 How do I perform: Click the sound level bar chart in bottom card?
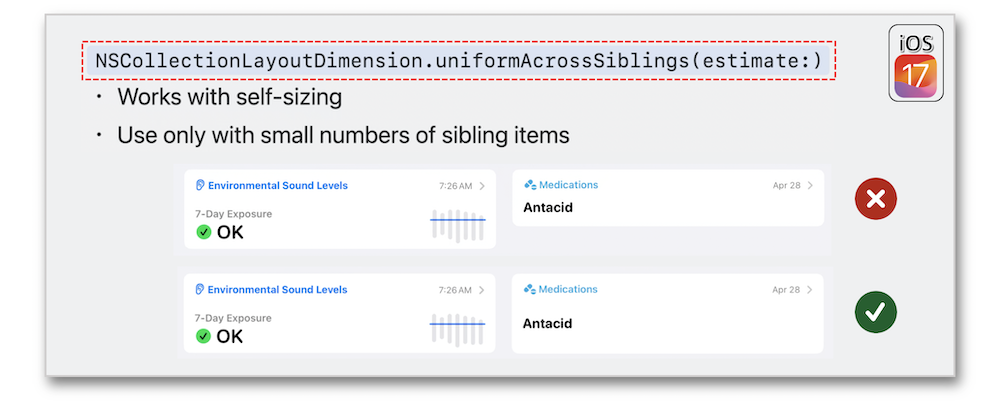point(457,329)
